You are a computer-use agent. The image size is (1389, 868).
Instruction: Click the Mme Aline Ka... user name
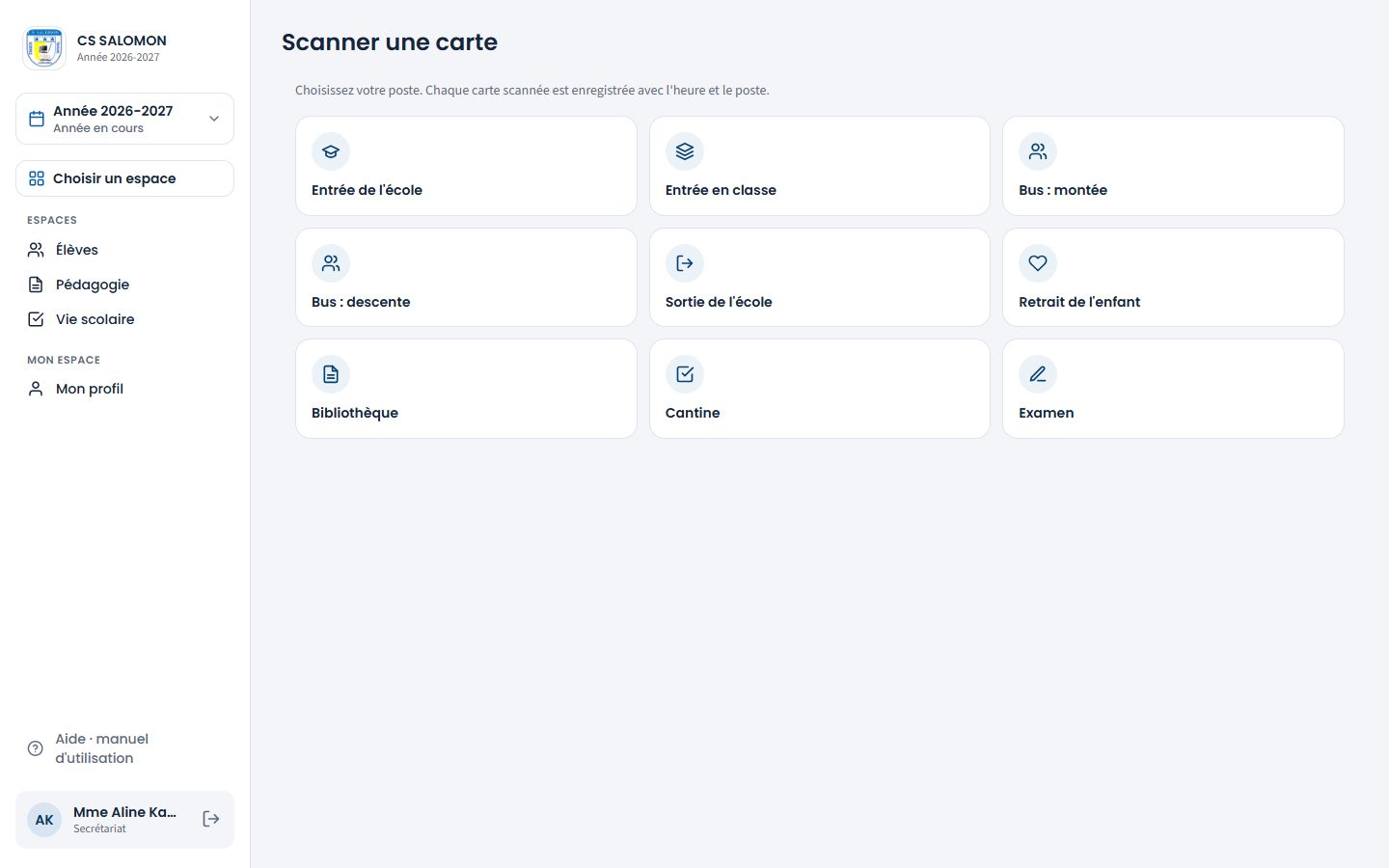[x=124, y=812]
